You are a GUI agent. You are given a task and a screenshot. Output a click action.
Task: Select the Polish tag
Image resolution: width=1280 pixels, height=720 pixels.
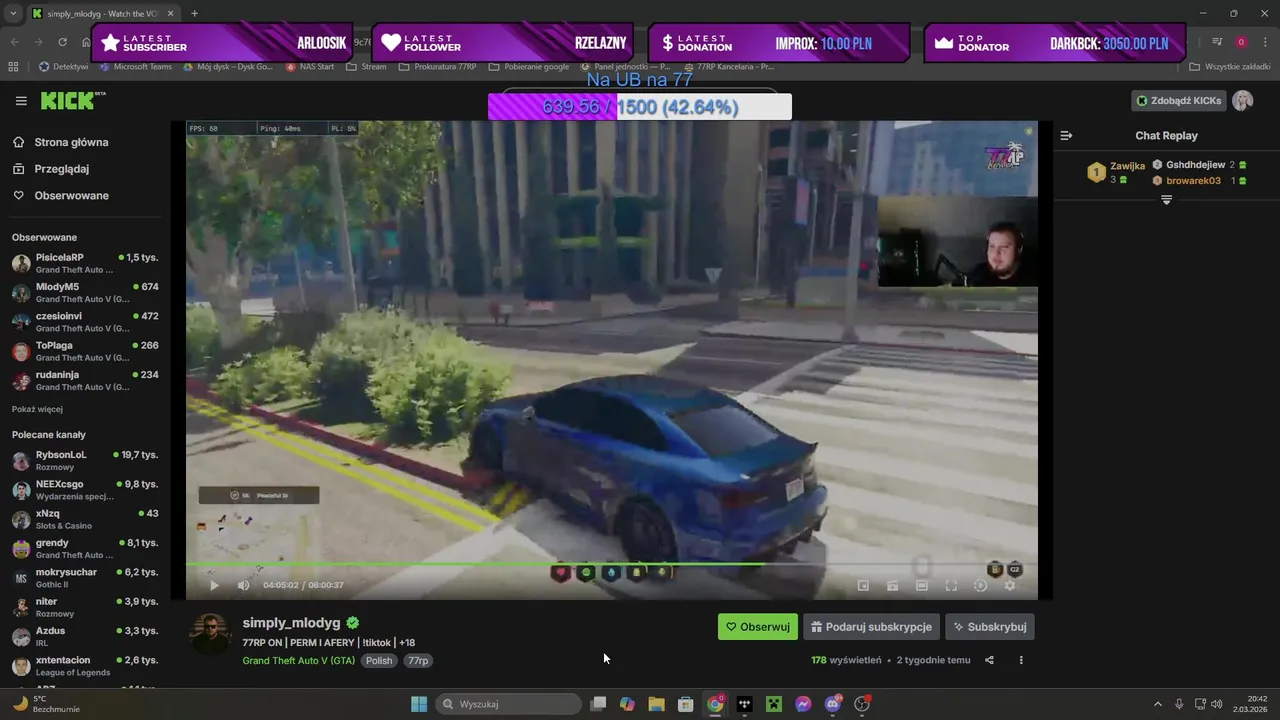(x=379, y=661)
